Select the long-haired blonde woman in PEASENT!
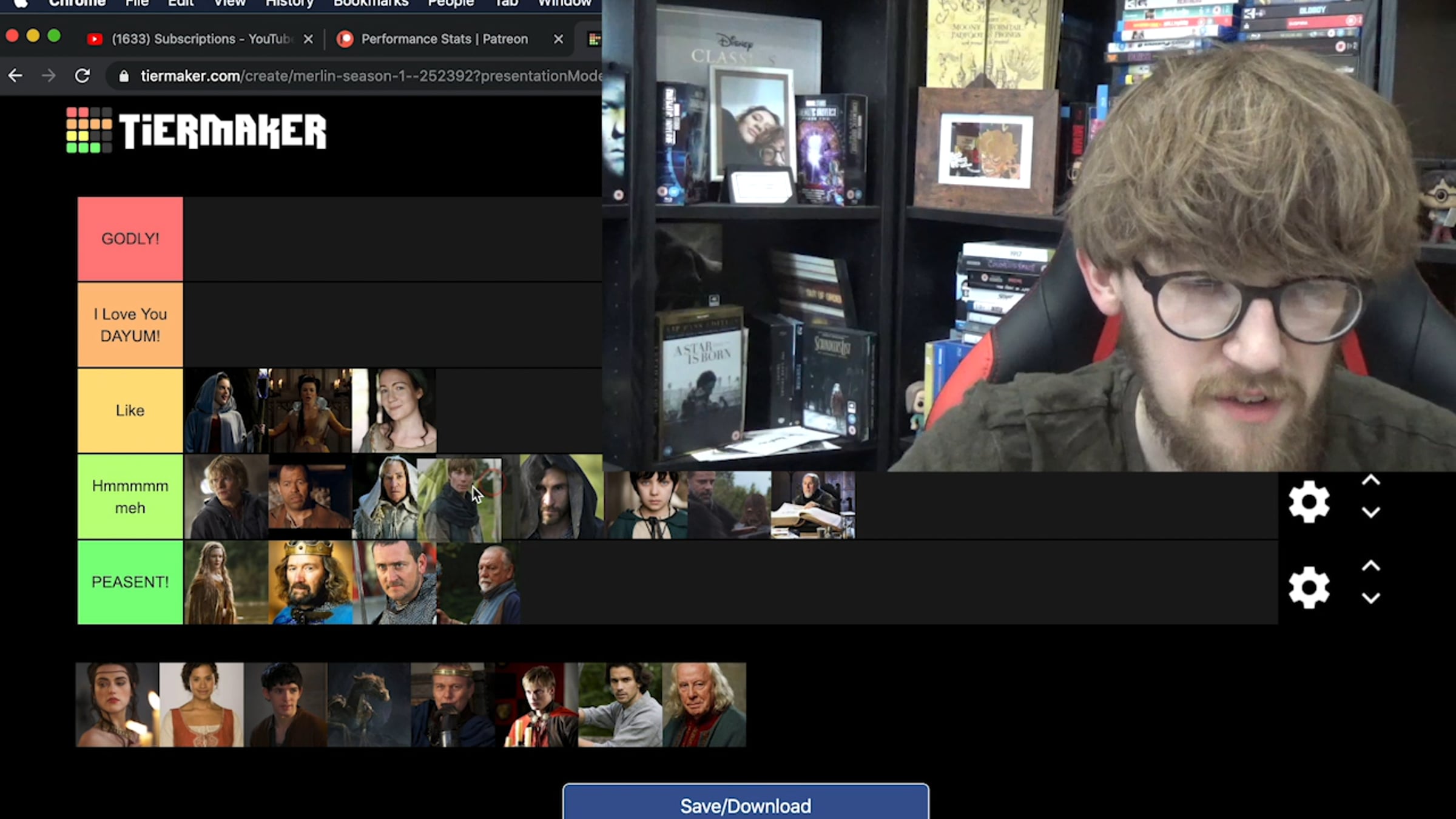 226,582
